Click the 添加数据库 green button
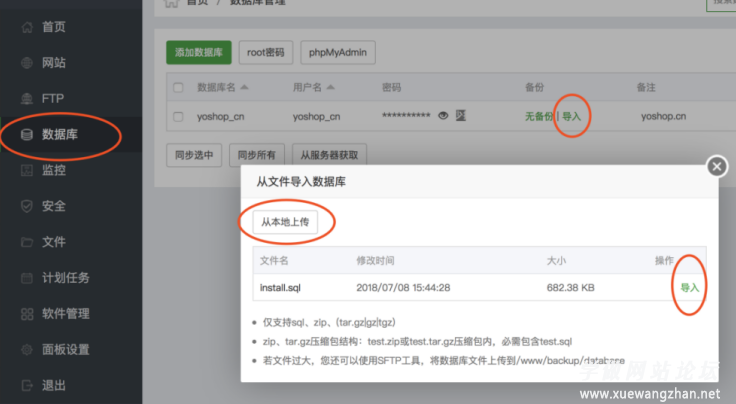736x404 pixels. click(199, 53)
